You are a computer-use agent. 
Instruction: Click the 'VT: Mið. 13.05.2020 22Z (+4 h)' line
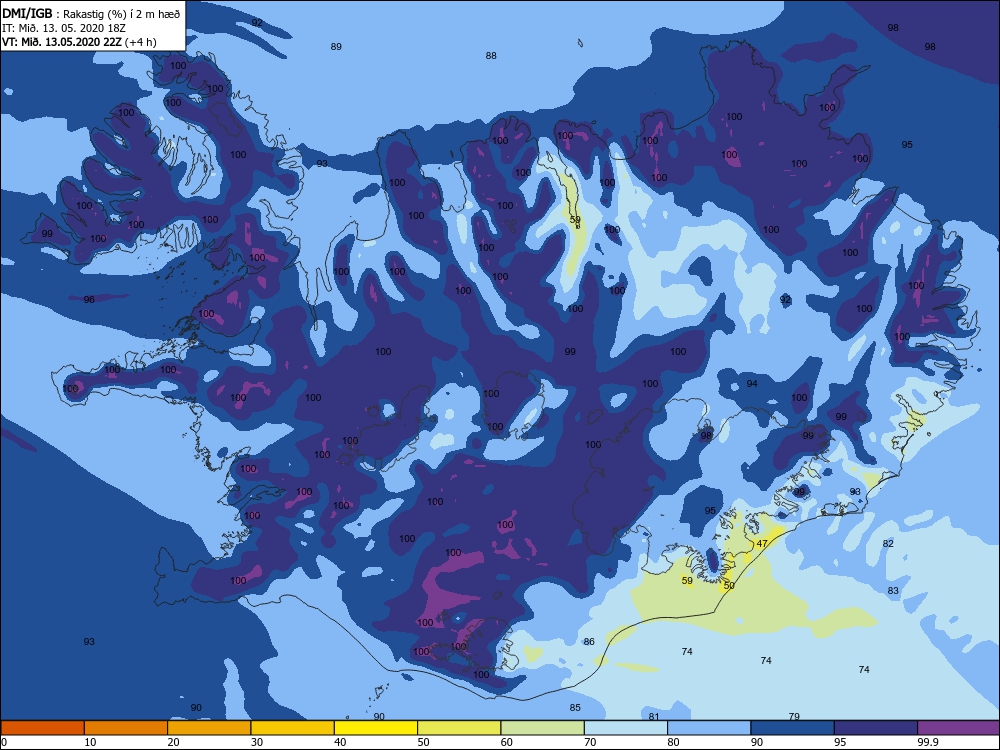point(79,42)
